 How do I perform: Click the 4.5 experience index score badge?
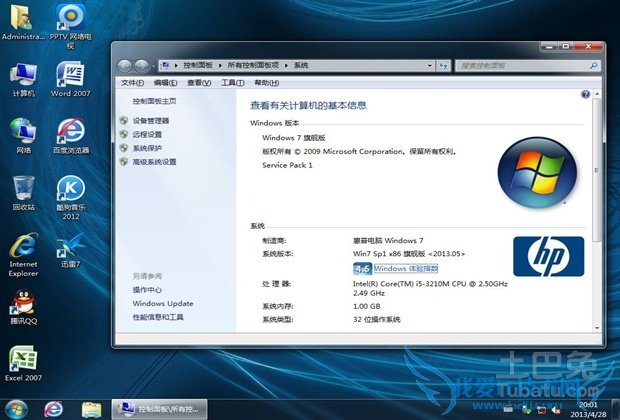coord(362,269)
